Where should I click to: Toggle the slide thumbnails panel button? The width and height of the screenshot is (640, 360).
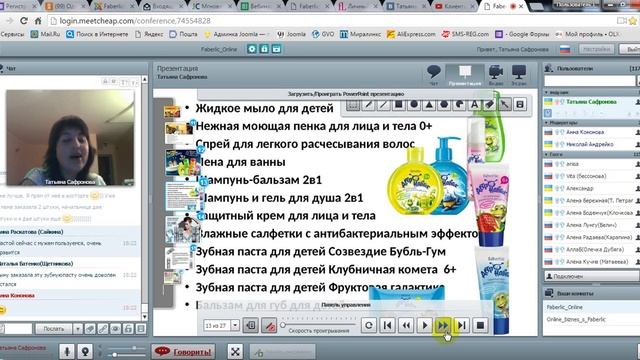tap(251, 325)
